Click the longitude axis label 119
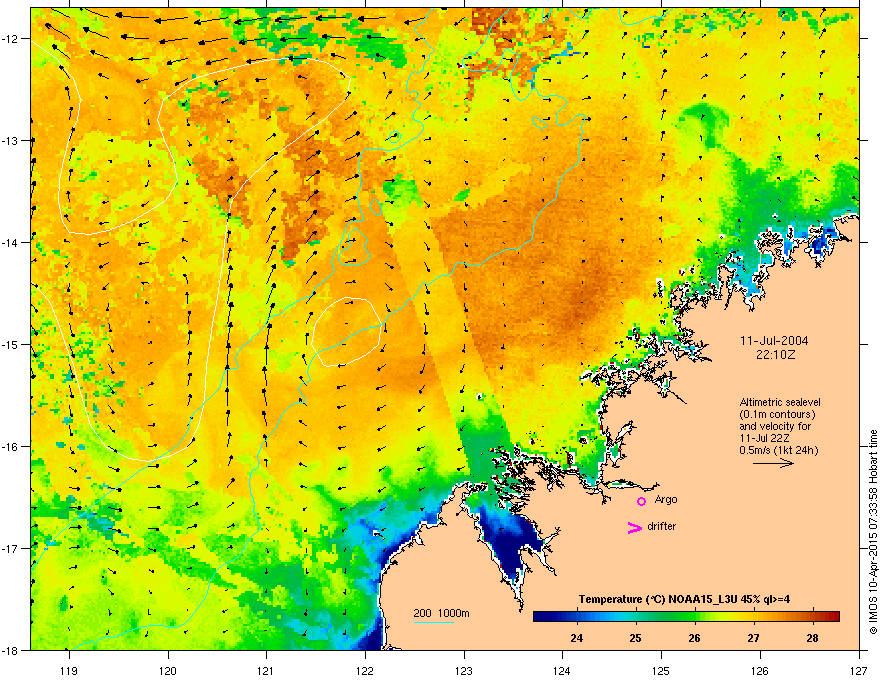 [69, 670]
